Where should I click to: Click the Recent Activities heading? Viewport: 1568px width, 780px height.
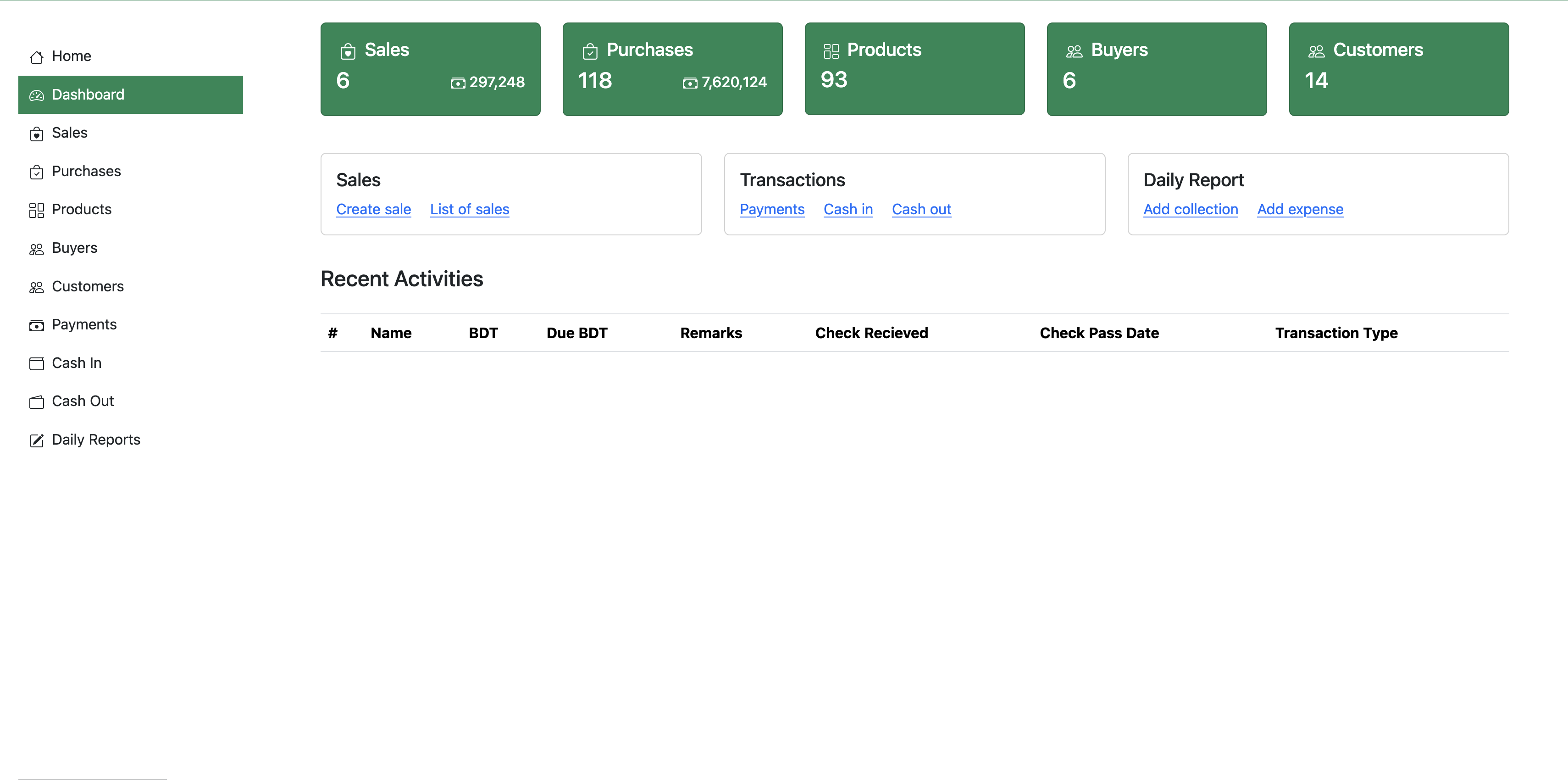tap(402, 279)
